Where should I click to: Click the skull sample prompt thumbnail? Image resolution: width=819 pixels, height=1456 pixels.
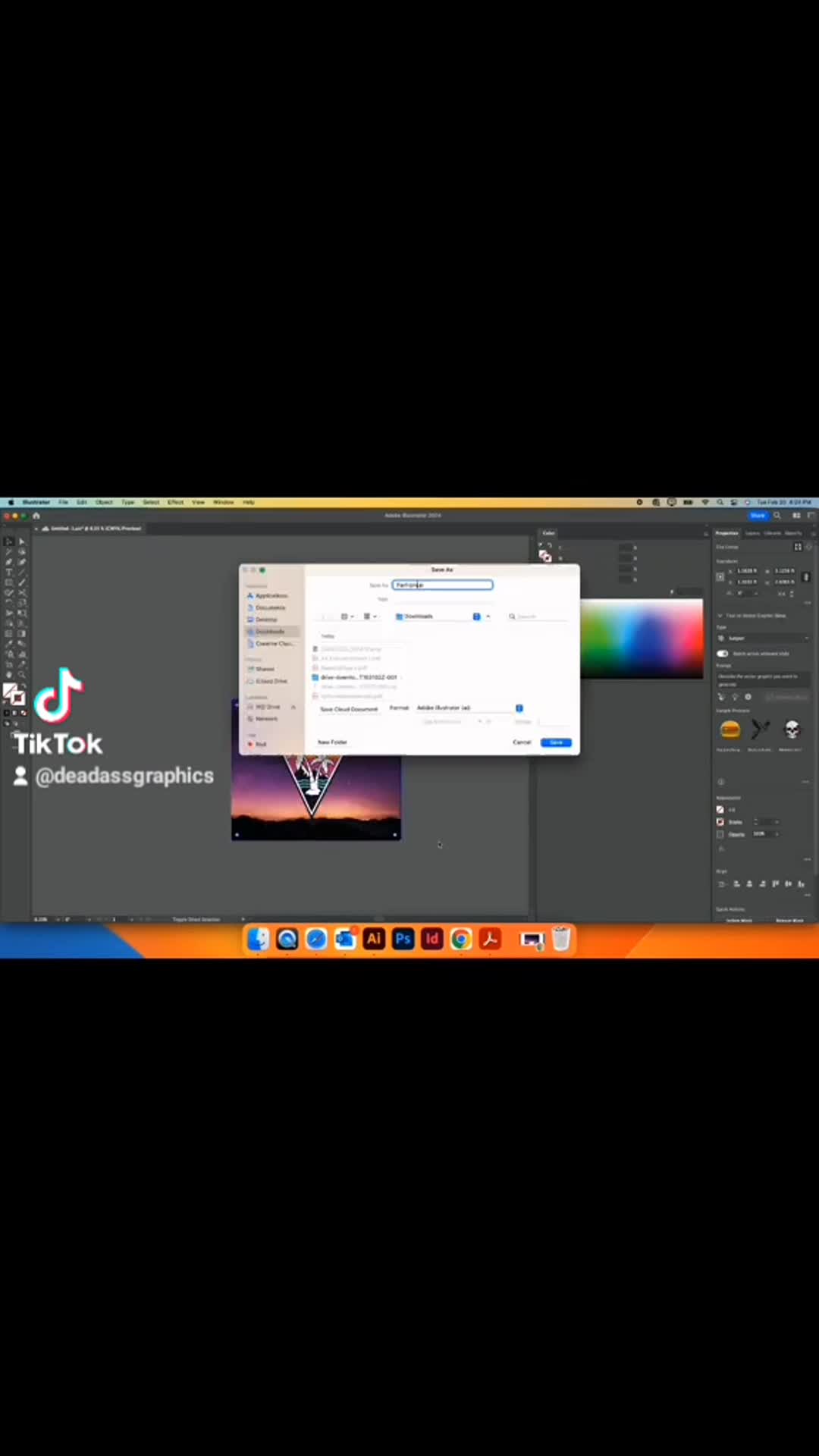pos(792,730)
